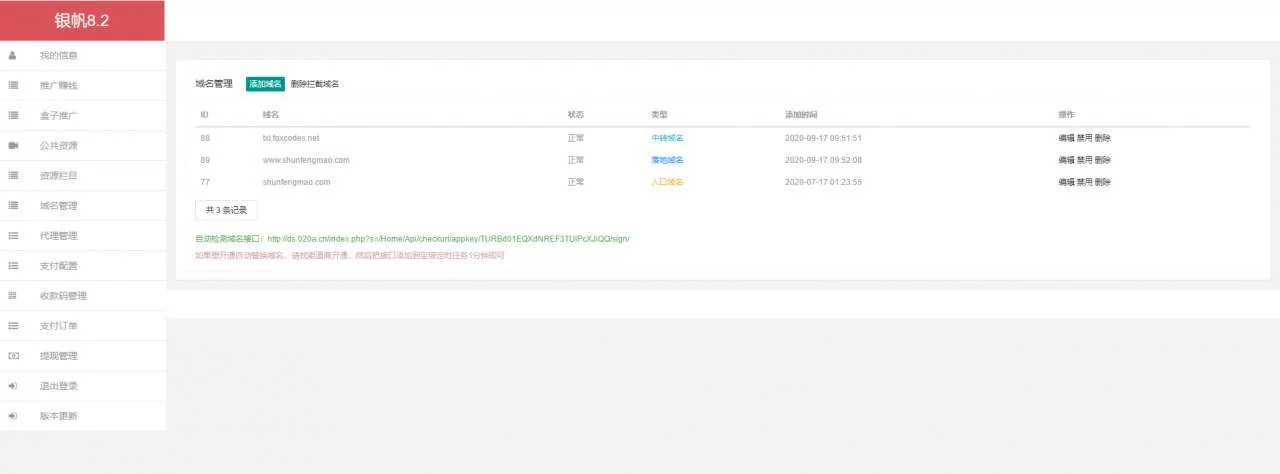Go to 盒子推广 in the sidebar
The image size is (1280, 474).
point(58,116)
